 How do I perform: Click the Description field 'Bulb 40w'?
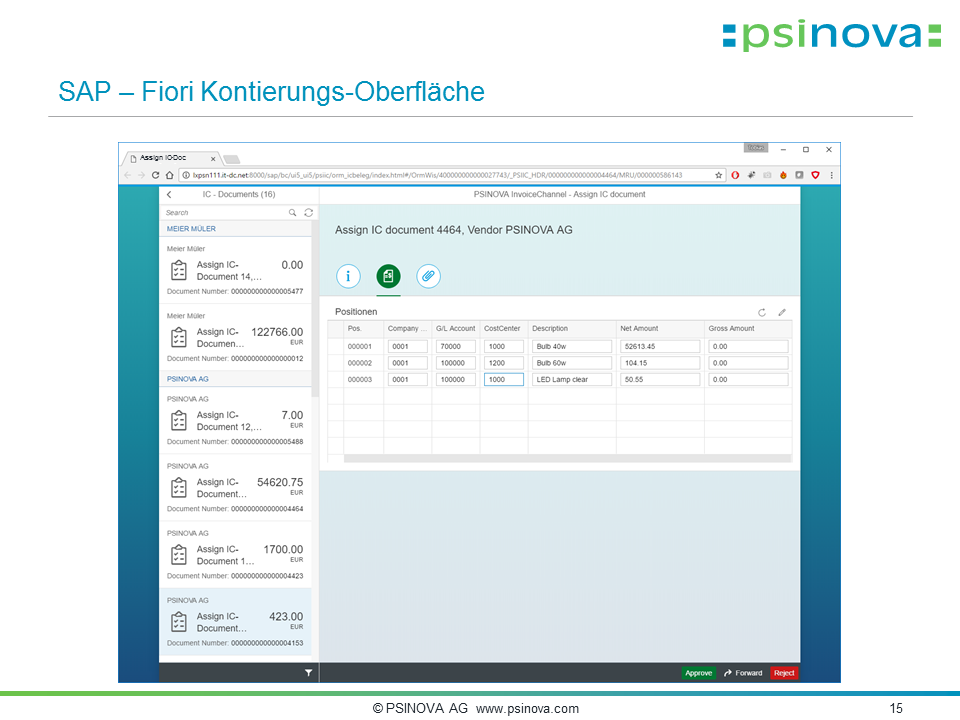tap(571, 347)
